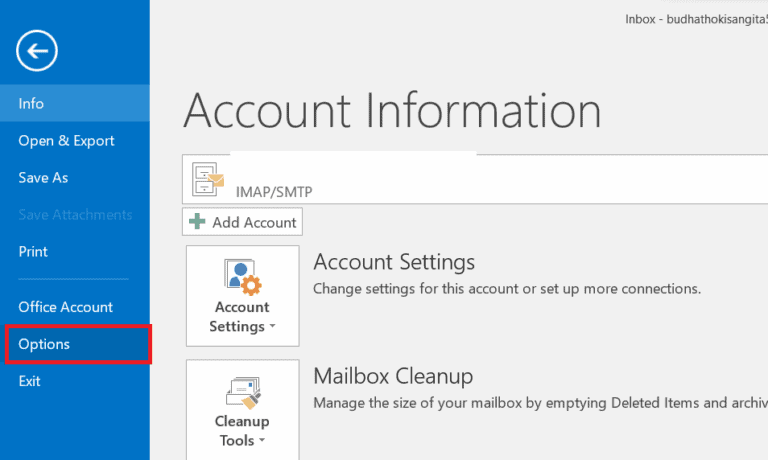Image resolution: width=768 pixels, height=460 pixels.
Task: Click the green plus Add Account icon
Action: [x=197, y=221]
